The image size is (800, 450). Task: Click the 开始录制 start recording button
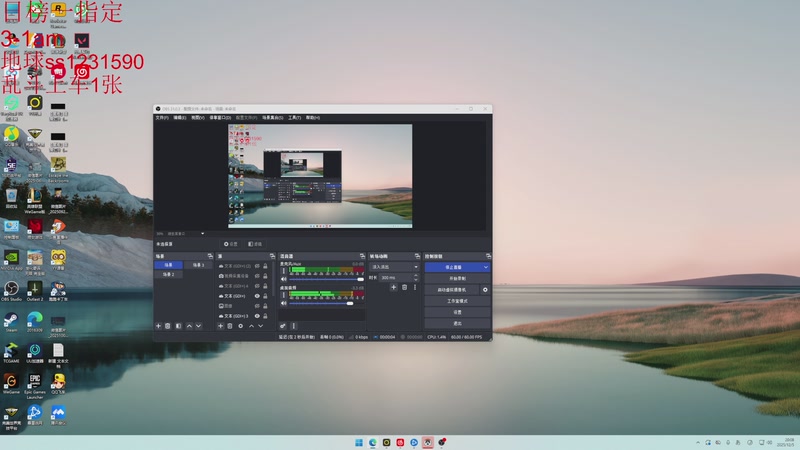[456, 278]
